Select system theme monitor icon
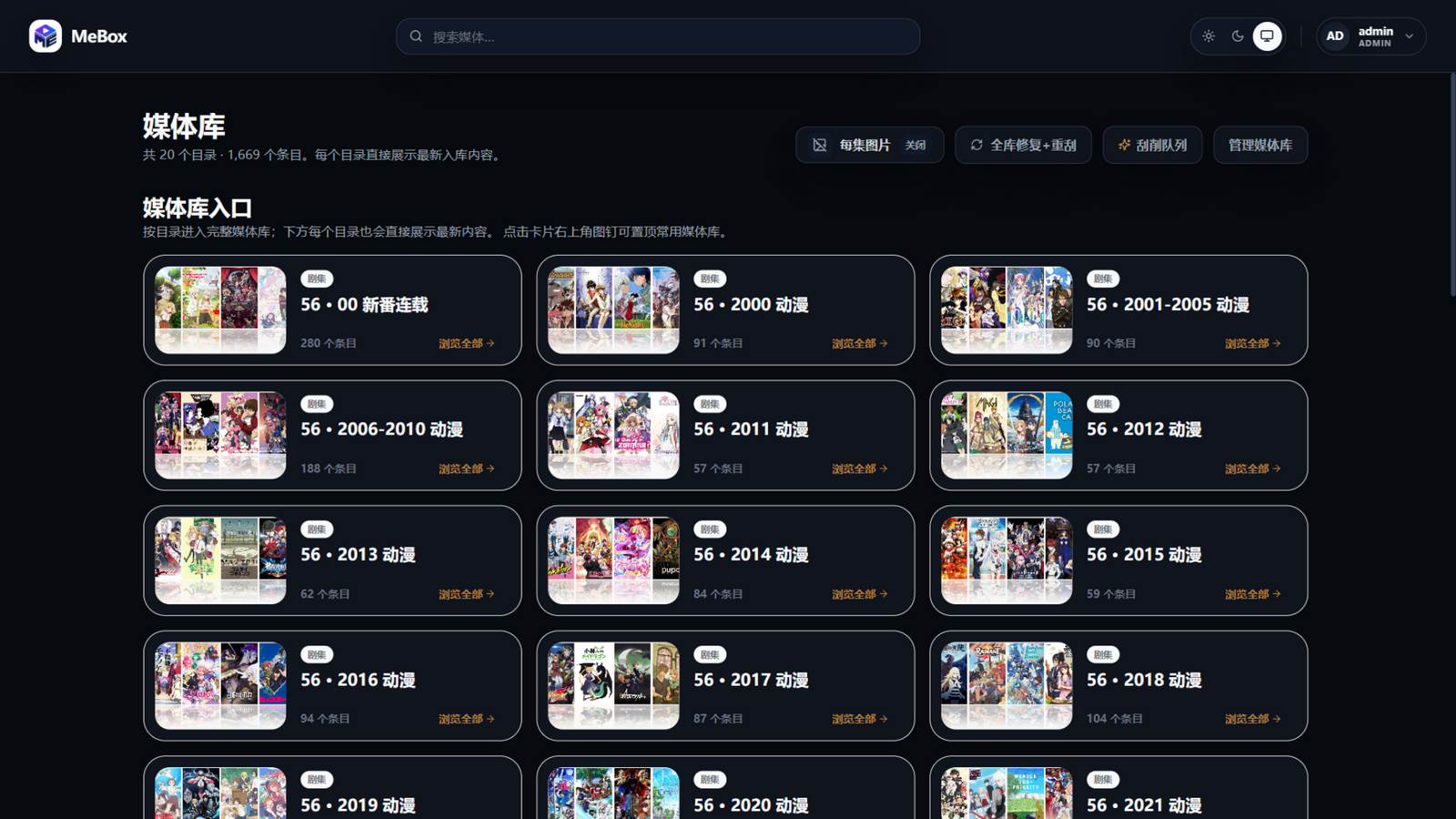This screenshot has height=819, width=1456. pos(1267,36)
